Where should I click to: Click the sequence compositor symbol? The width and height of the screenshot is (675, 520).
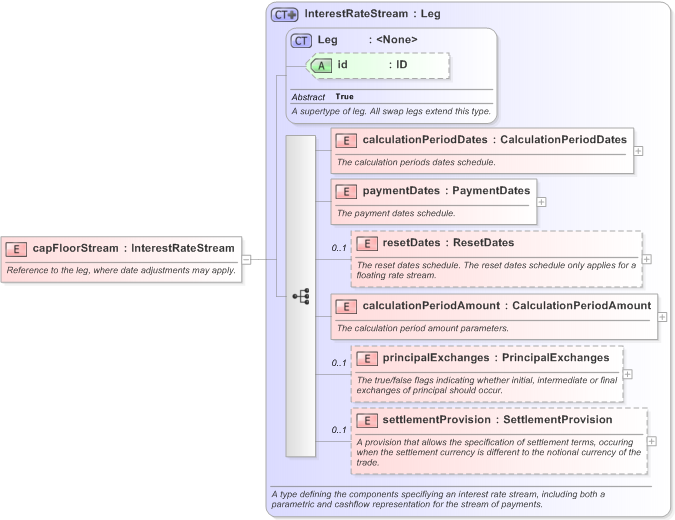coord(301,296)
